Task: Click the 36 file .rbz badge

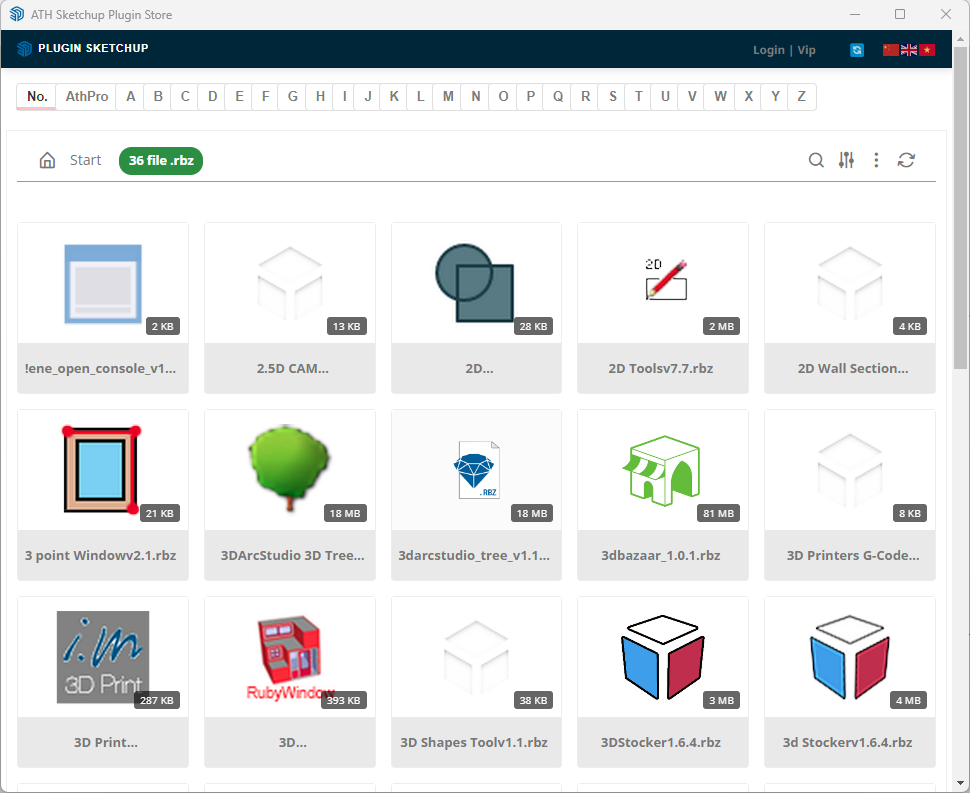Action: click(161, 160)
